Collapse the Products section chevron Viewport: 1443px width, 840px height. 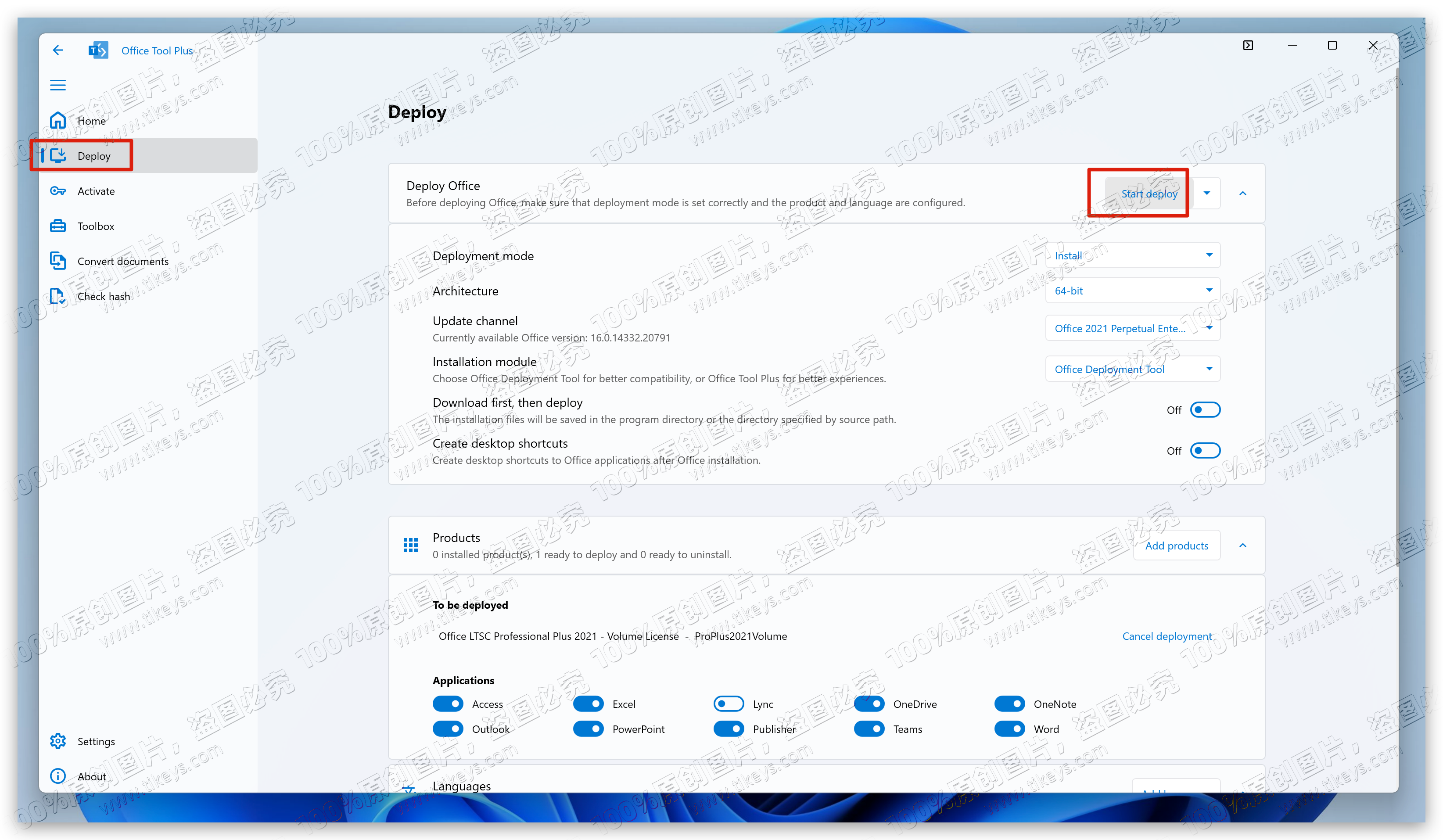[x=1242, y=546]
